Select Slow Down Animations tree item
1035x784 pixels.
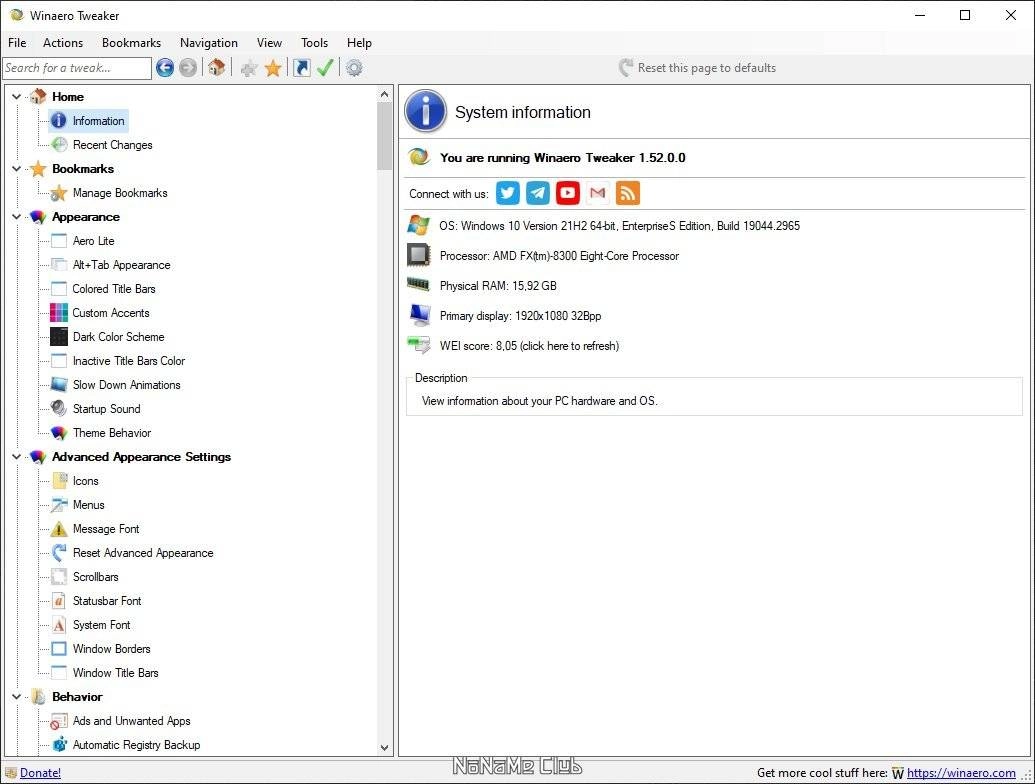[126, 385]
